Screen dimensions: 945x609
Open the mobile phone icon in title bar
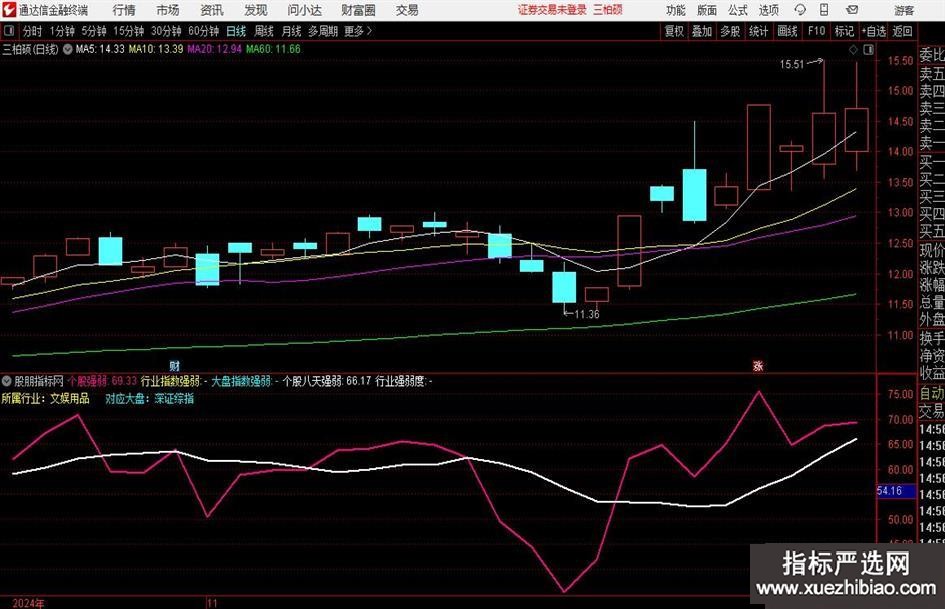(824, 10)
